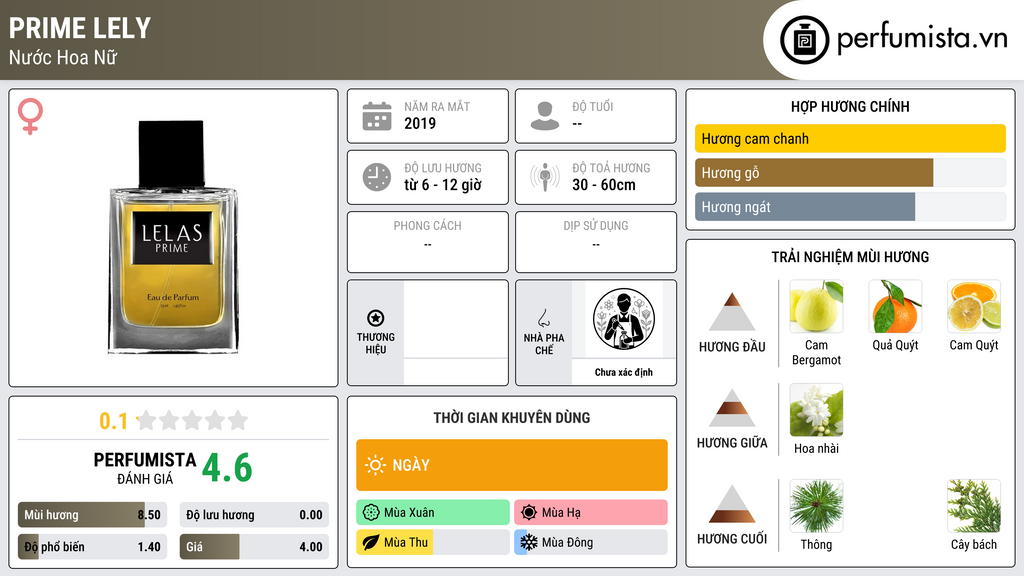This screenshot has height=576, width=1024.
Task: Click the perfumista.vn perfume bottle logo
Action: 804,40
